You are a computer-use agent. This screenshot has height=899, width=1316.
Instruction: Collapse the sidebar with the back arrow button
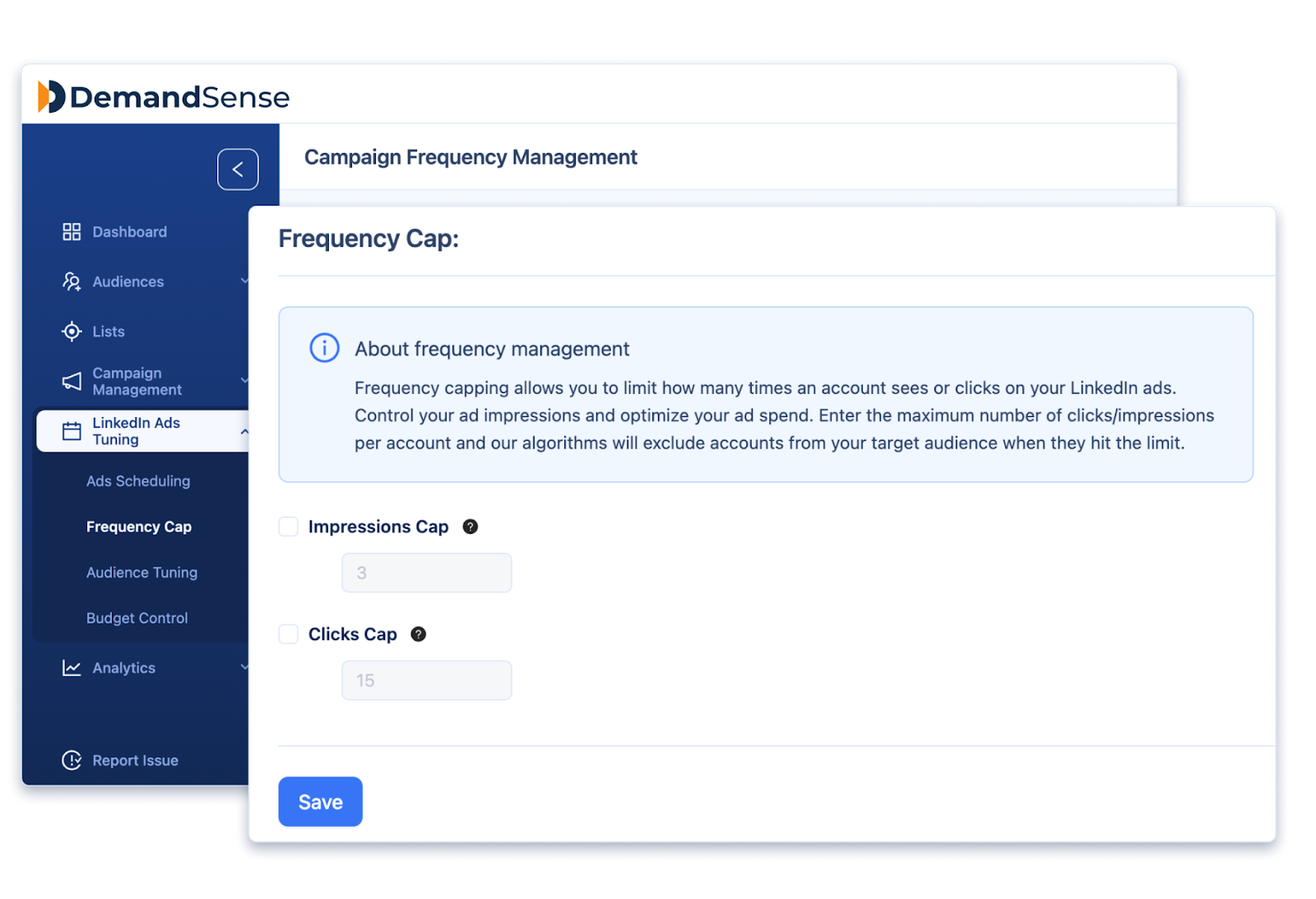pyautogui.click(x=238, y=169)
